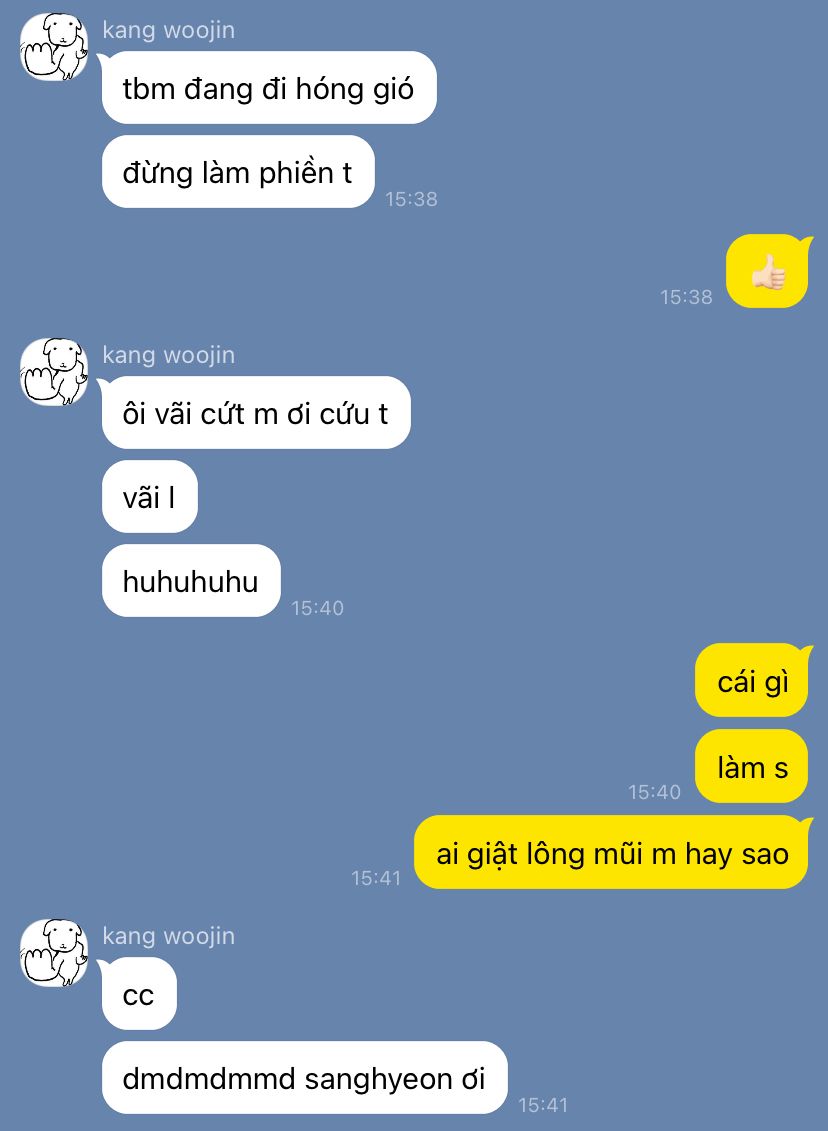Select 'ai giật lông mũi m hay sao' message
Image resolution: width=828 pixels, height=1131 pixels.
click(612, 853)
